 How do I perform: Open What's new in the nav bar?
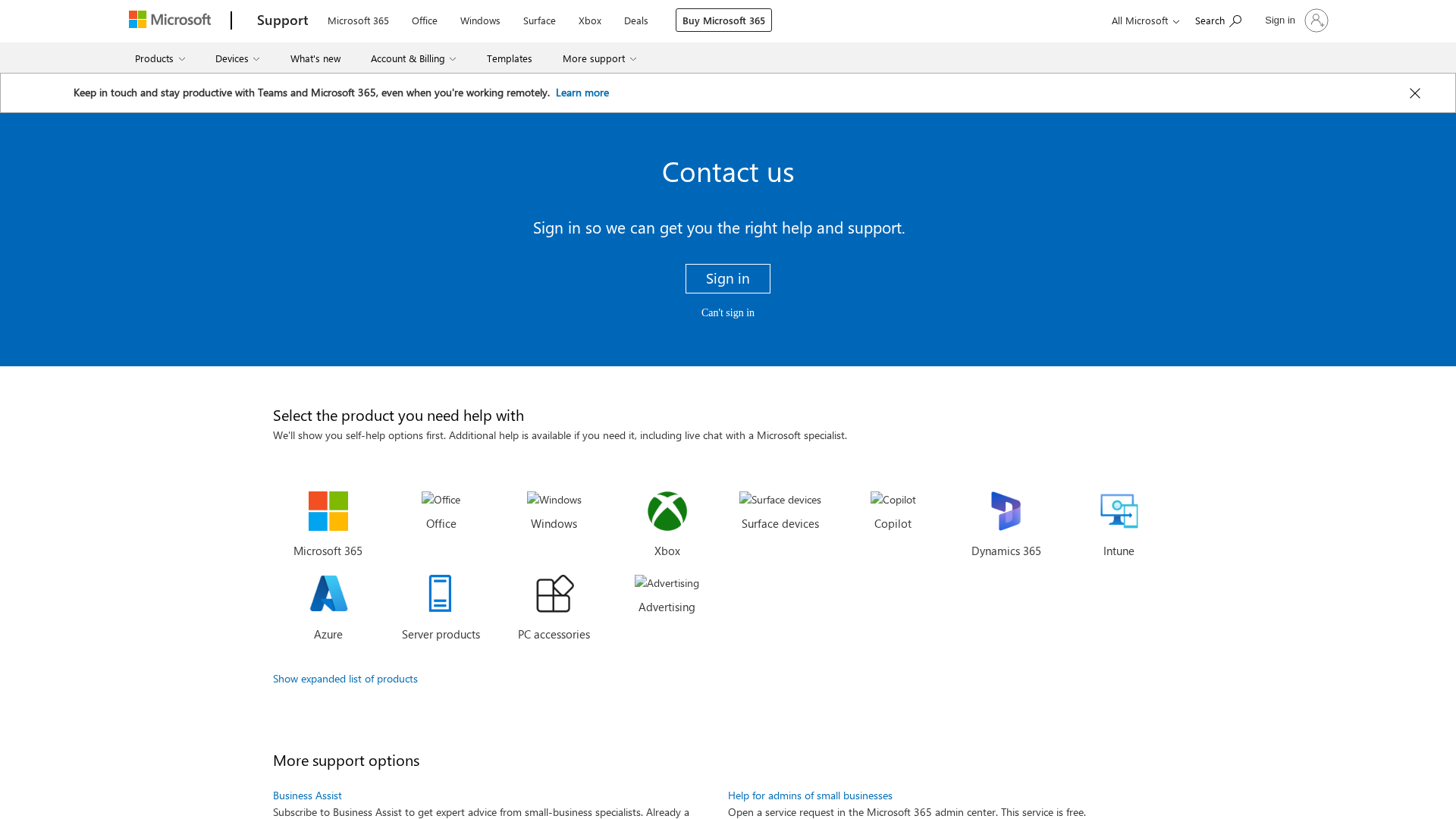[315, 58]
